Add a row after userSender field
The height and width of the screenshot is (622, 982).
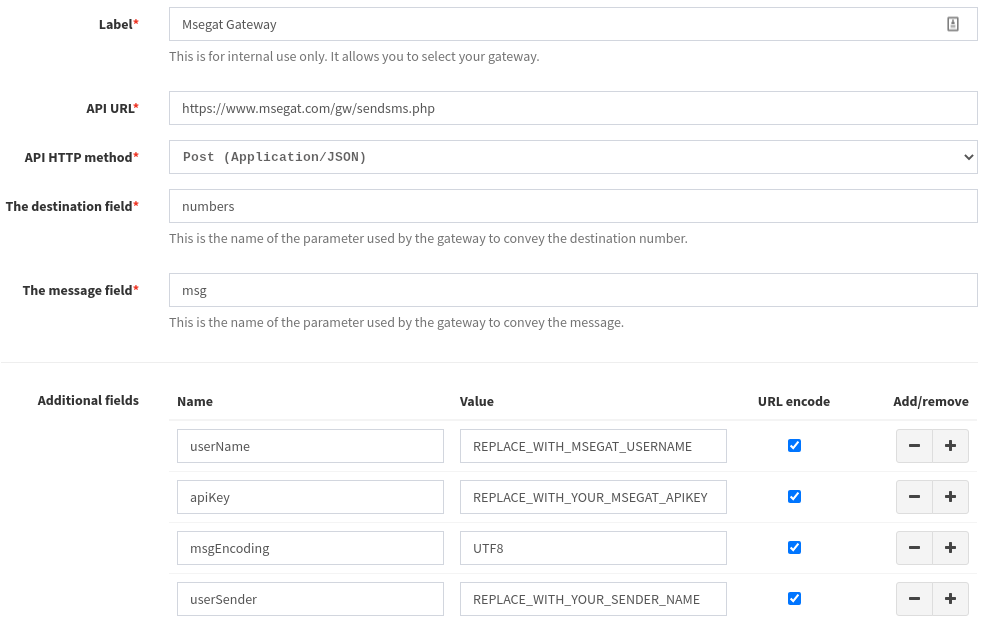(950, 599)
